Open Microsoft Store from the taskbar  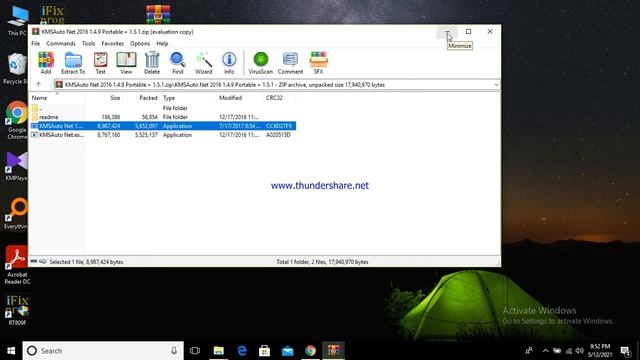pos(264,351)
